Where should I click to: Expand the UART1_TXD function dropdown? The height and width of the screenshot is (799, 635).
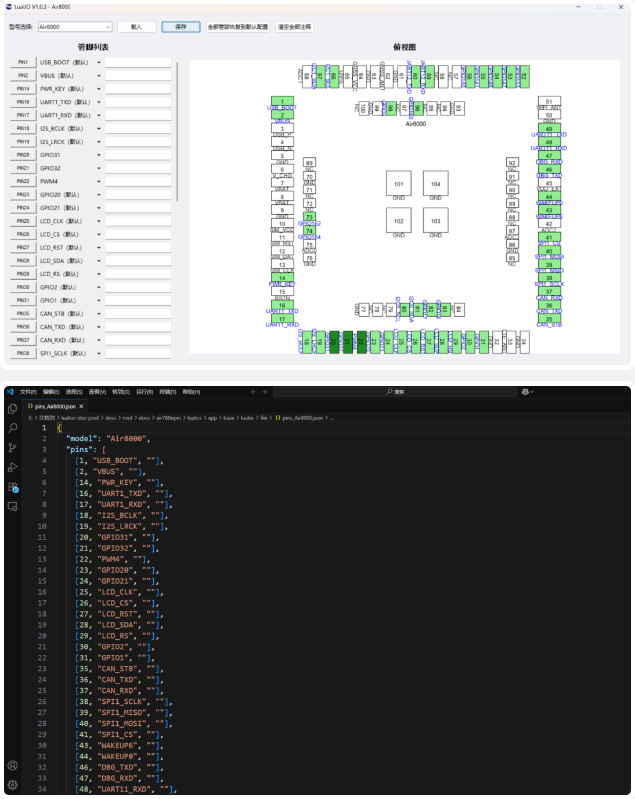click(98, 102)
